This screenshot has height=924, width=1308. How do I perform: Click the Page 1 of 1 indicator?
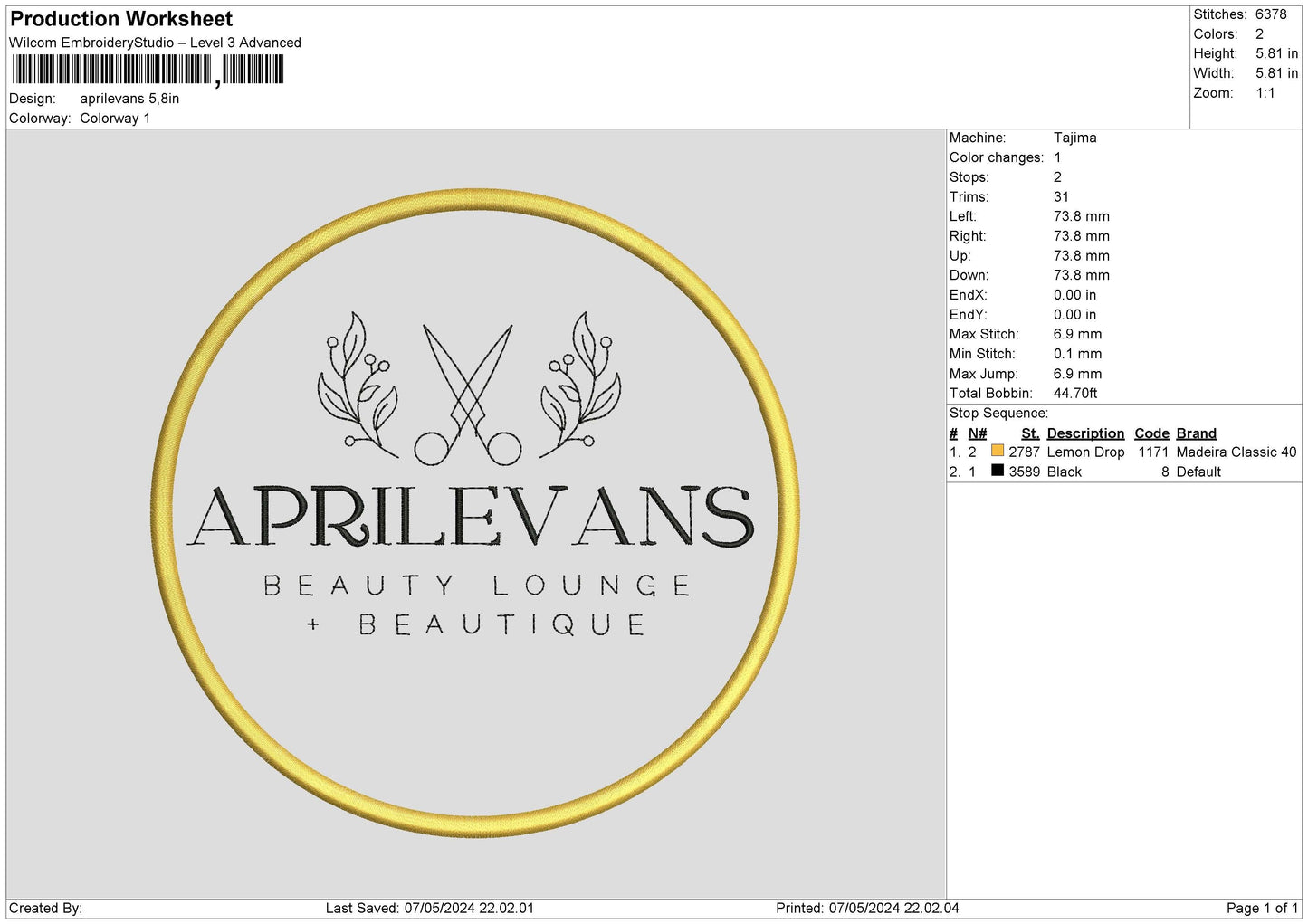click(x=1262, y=909)
